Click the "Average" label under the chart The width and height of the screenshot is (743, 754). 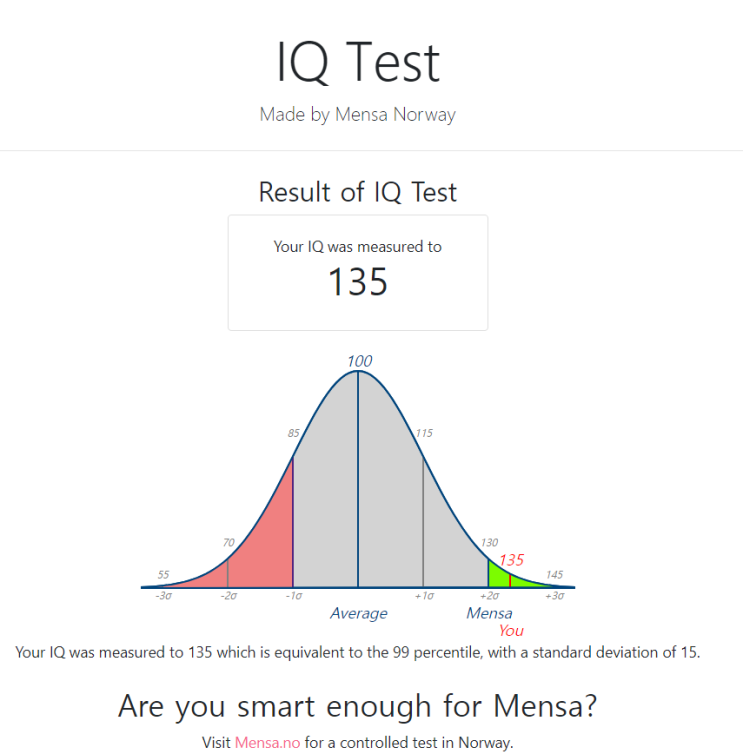358,613
